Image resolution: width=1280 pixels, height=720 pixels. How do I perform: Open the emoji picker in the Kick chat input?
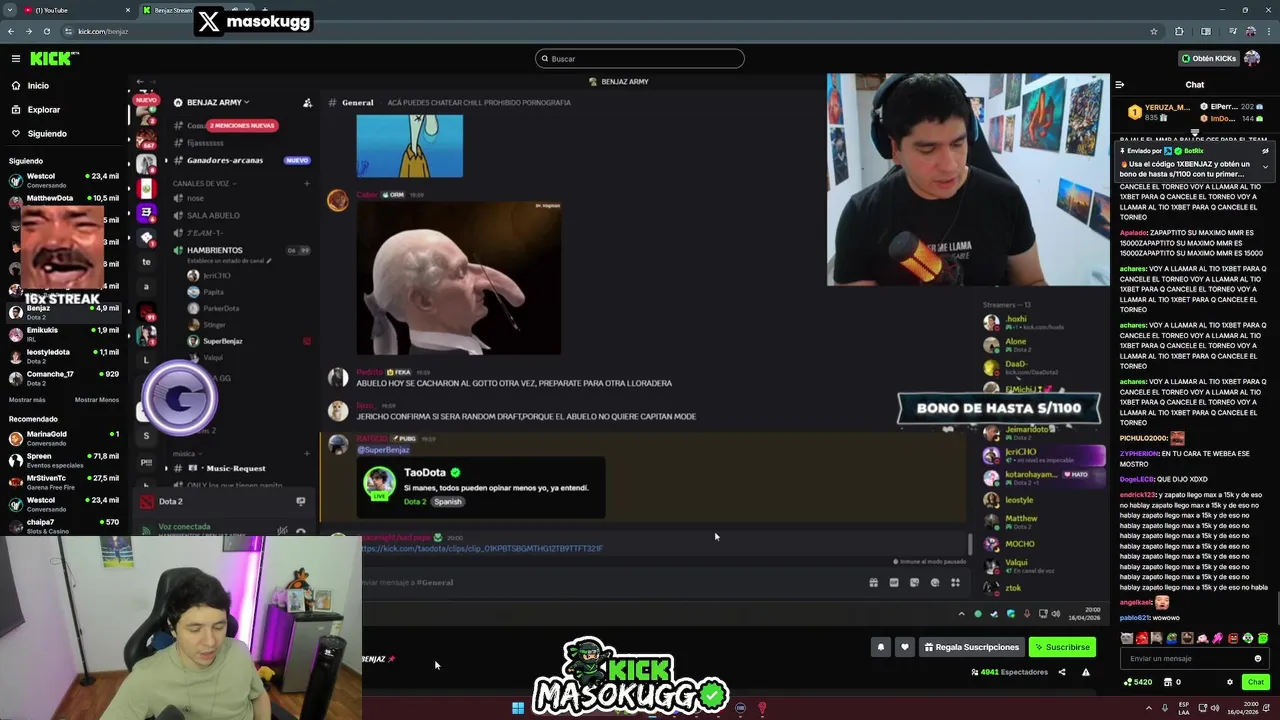pos(1258,658)
